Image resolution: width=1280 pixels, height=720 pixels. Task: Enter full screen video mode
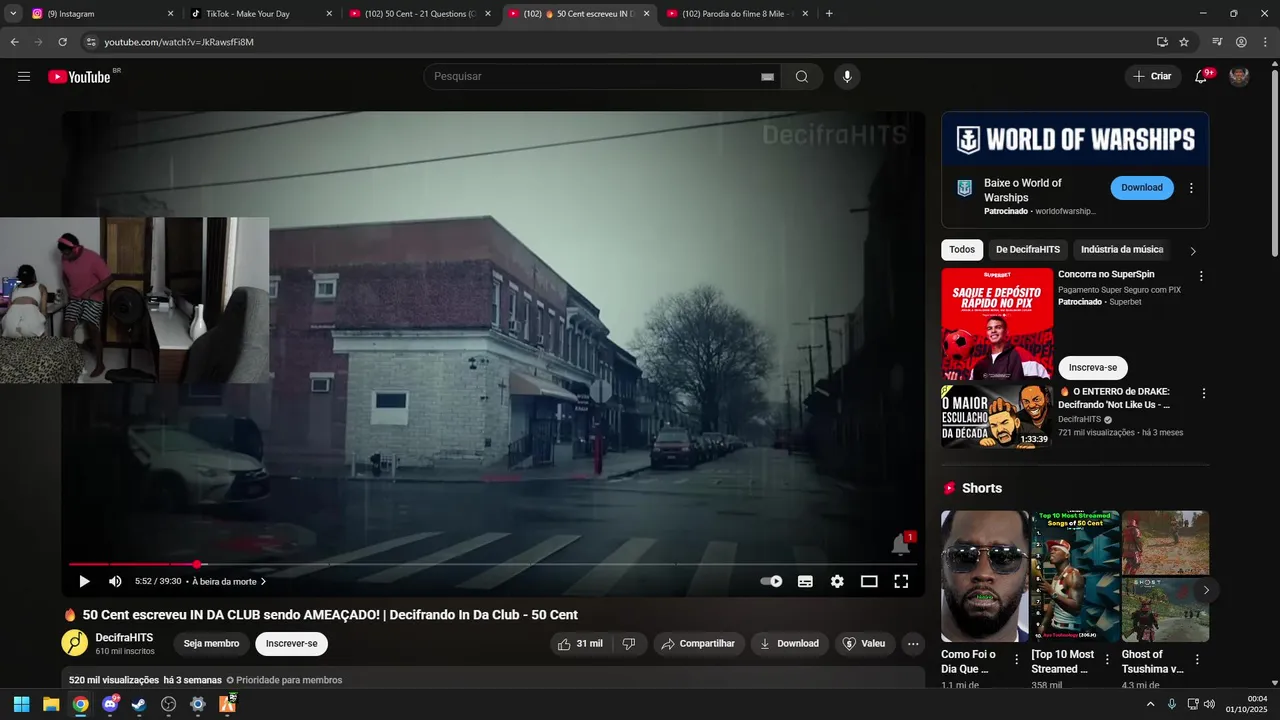pos(901,581)
